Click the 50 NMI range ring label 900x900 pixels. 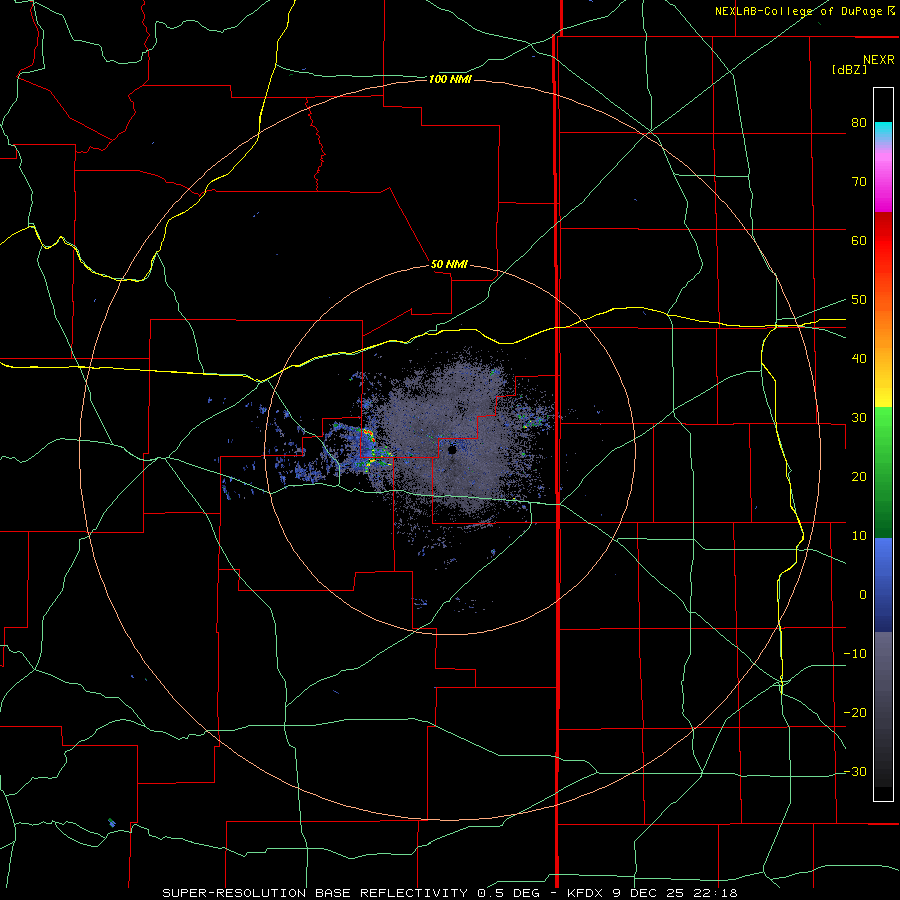tap(449, 264)
